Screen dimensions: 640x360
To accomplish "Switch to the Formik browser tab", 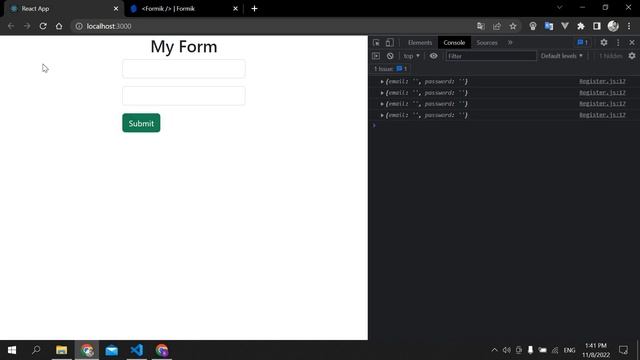I will (183, 9).
